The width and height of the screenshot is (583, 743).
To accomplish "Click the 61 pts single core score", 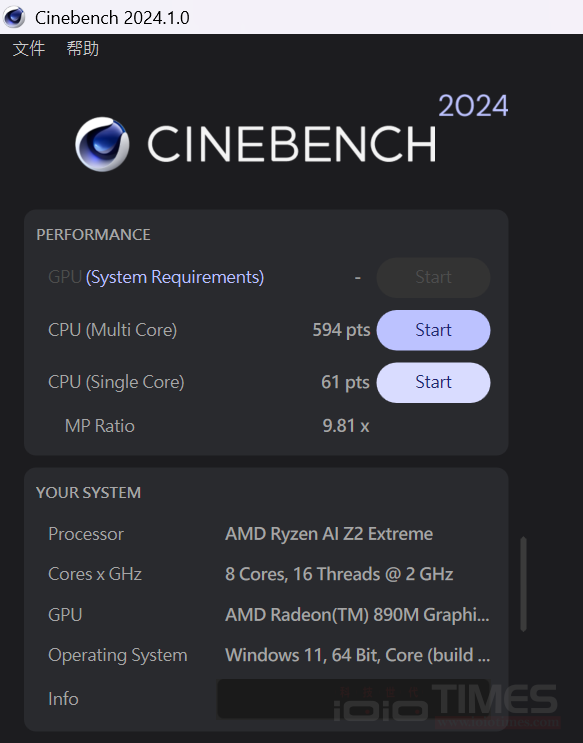I will click(345, 382).
